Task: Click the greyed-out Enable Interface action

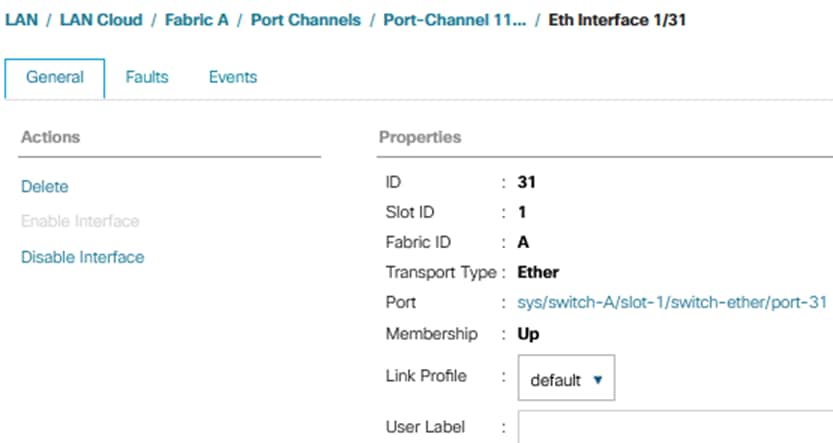Action: pos(80,221)
